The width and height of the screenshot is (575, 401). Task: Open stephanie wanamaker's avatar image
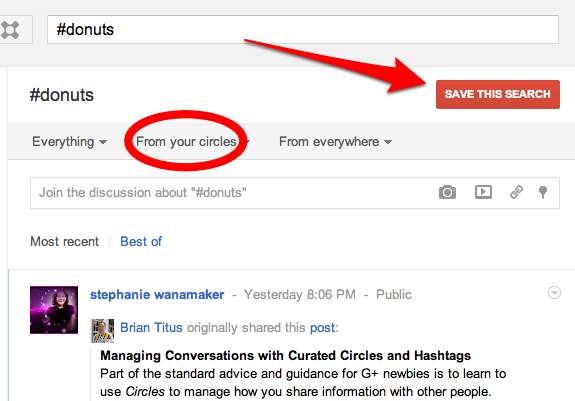(54, 310)
